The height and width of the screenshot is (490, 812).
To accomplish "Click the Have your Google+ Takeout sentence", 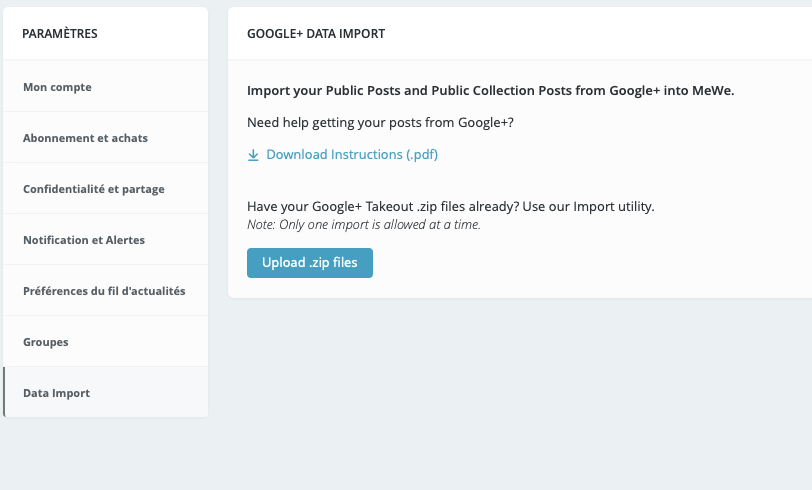I will tap(451, 207).
